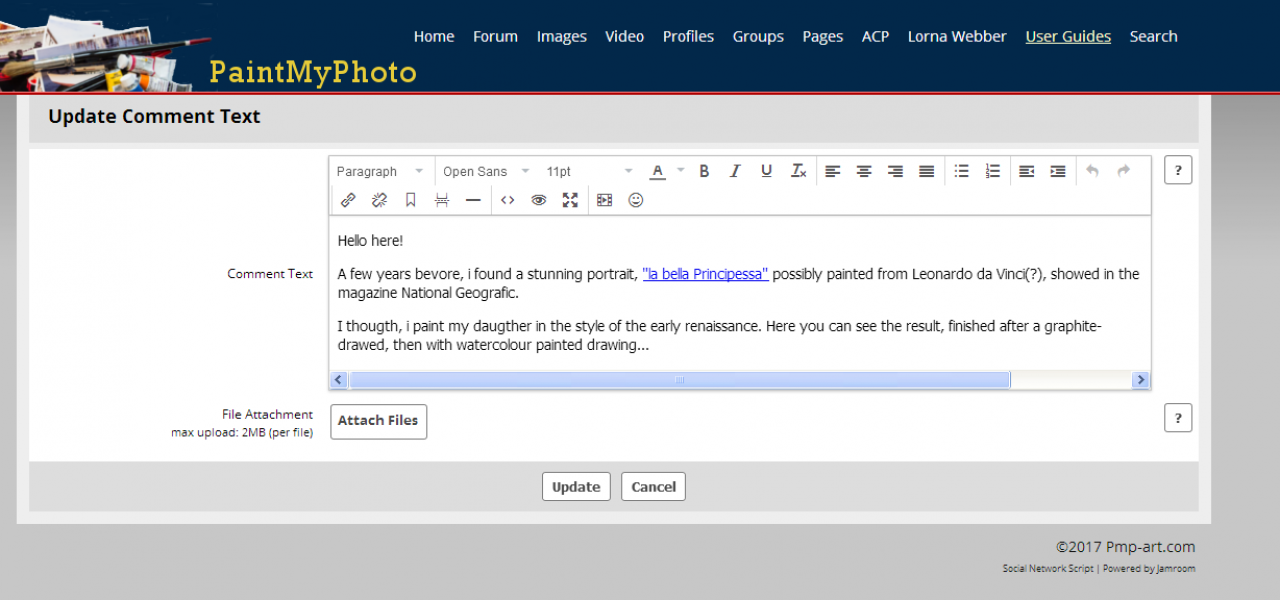1280x600 pixels.
Task: Open the Open Sans font dropdown
Action: 486,171
